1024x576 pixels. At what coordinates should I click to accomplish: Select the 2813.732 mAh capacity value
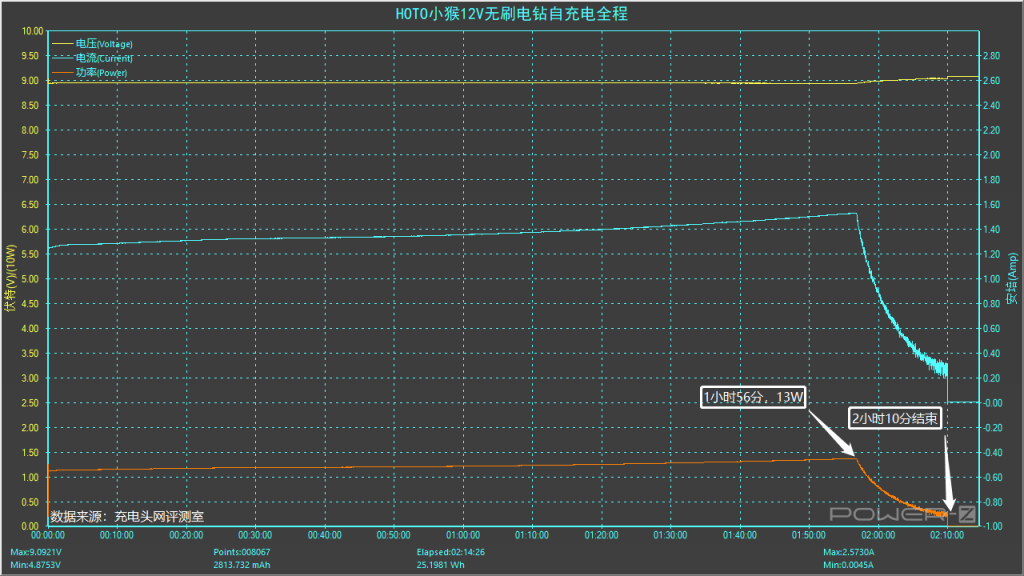(x=242, y=565)
